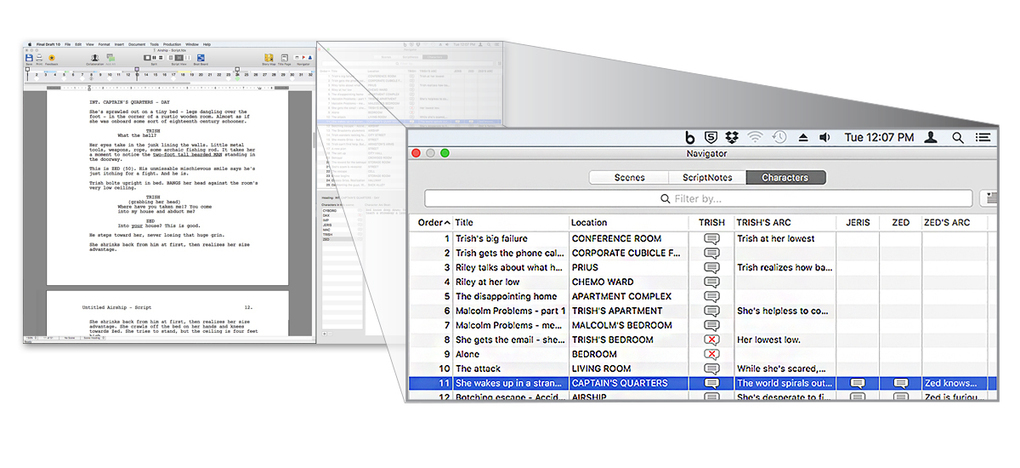
Task: Click JERIS speech bubble in Captain's Quarters row
Action: (x=857, y=383)
